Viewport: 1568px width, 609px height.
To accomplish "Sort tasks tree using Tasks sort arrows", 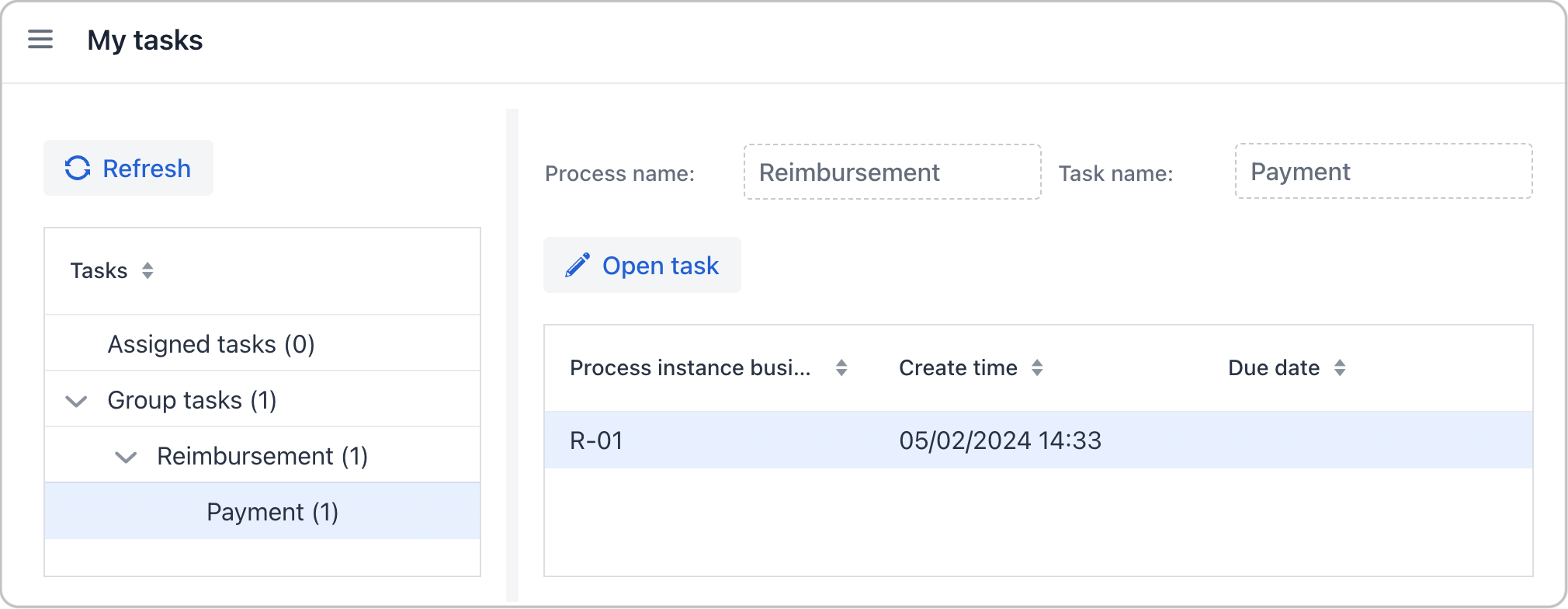I will tap(147, 270).
